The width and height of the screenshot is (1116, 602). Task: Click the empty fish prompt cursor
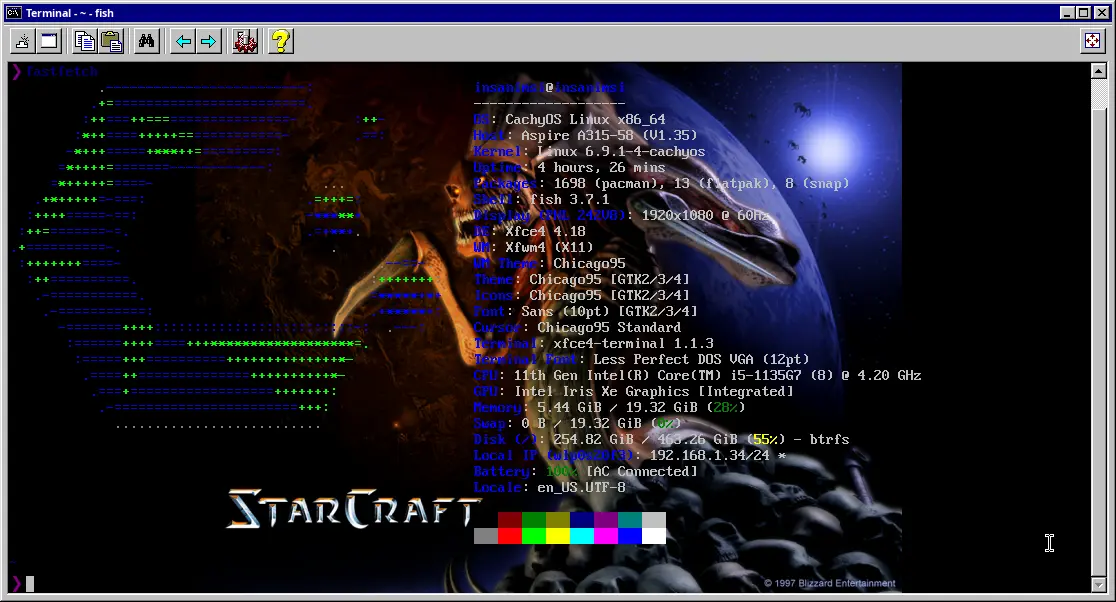coord(30,584)
